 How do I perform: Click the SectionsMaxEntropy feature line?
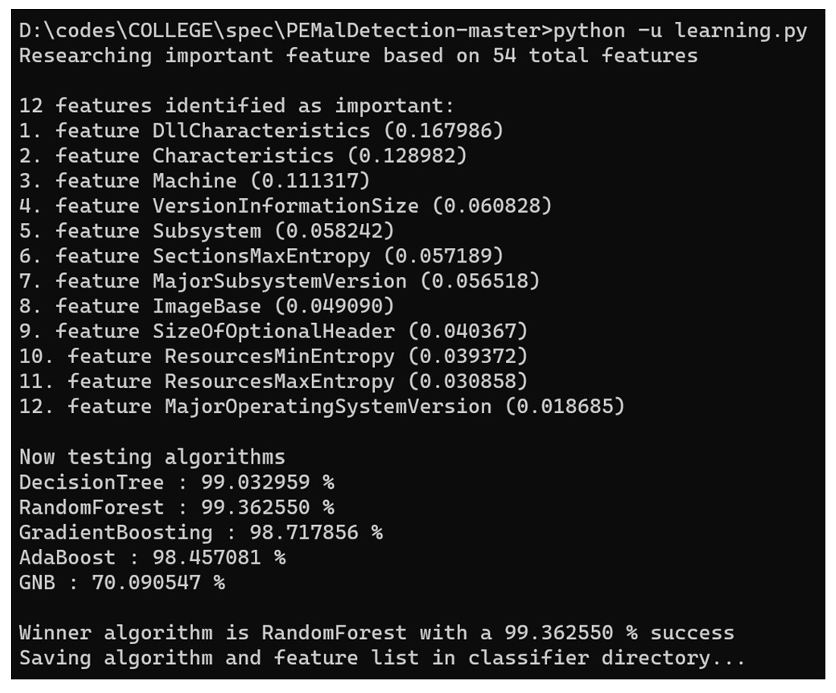(261, 256)
